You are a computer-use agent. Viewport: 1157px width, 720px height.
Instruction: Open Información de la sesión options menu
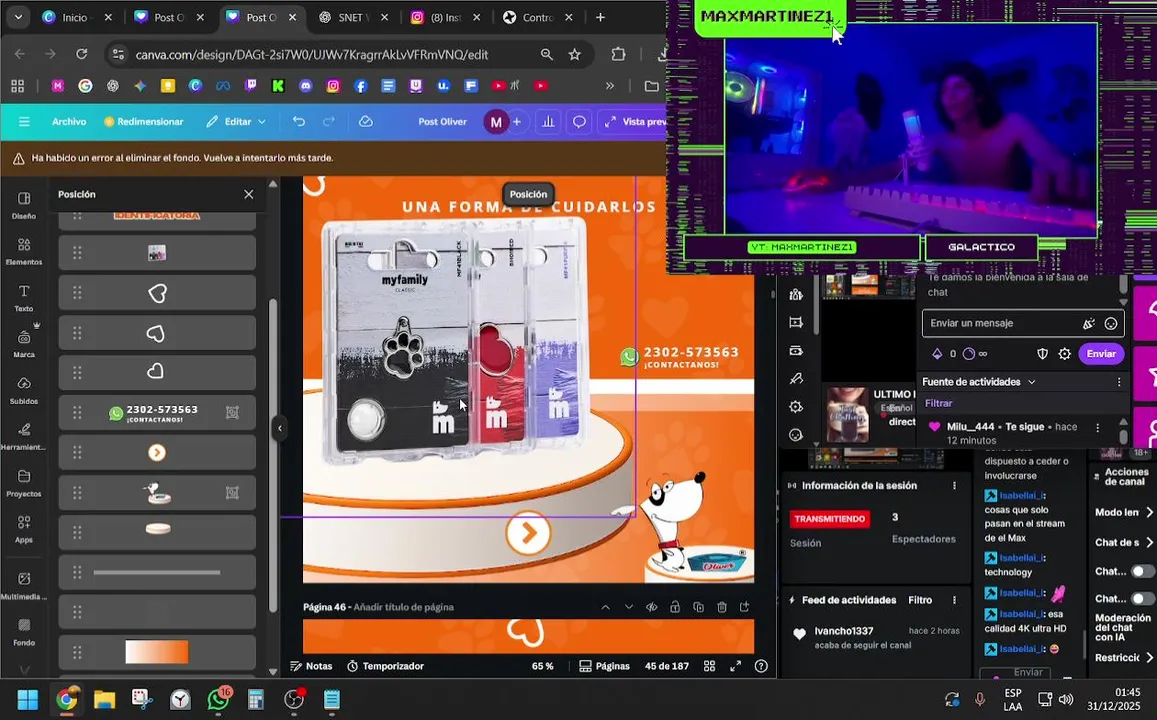click(954, 485)
